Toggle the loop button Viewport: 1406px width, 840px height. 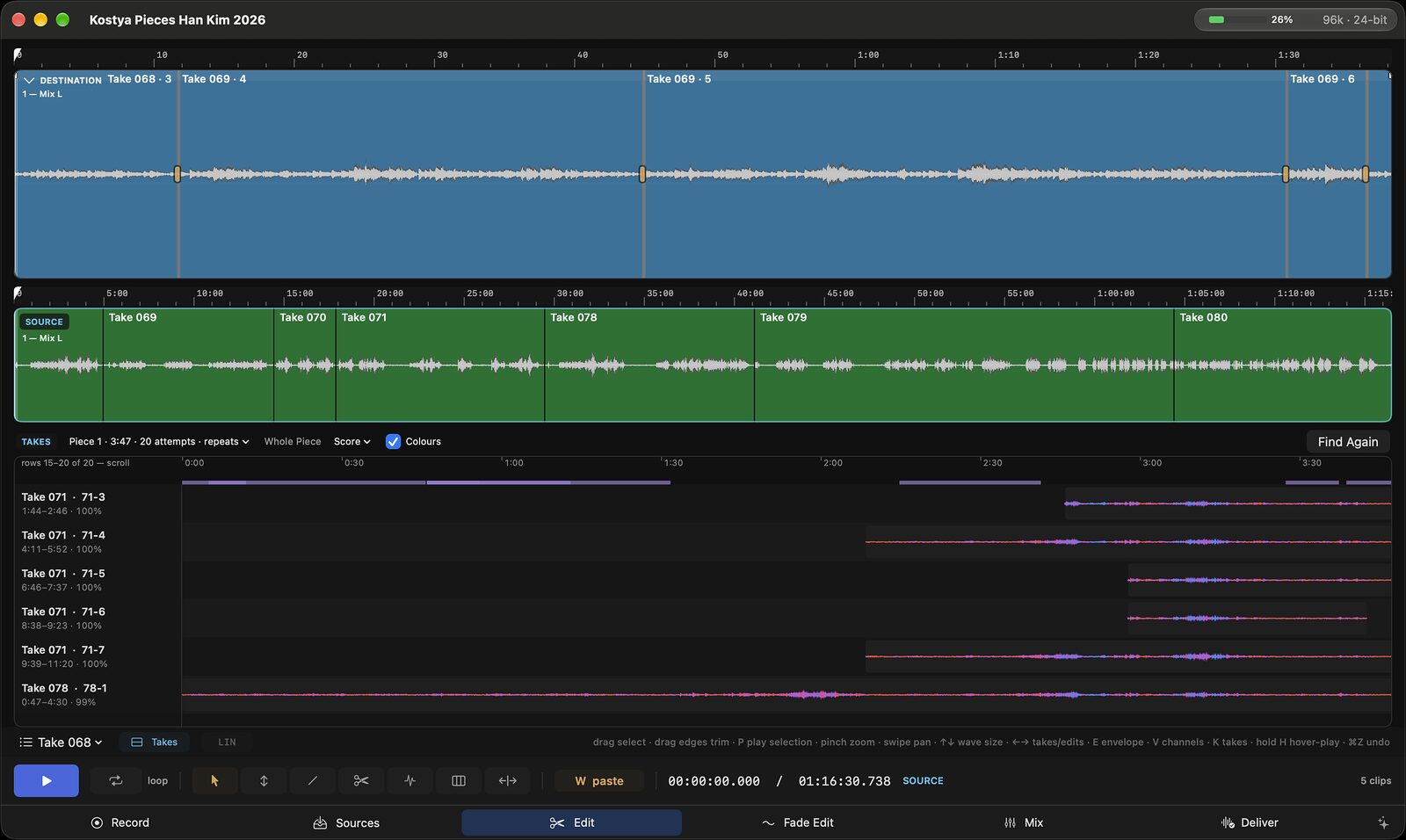click(x=116, y=780)
